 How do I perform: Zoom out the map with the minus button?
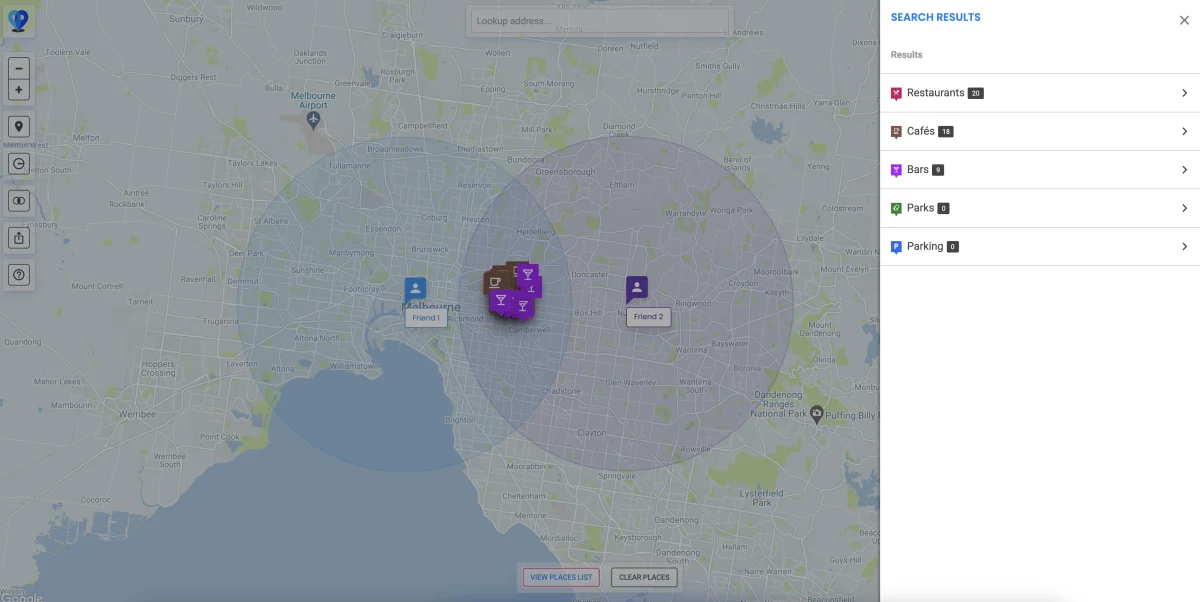pyautogui.click(x=19, y=69)
